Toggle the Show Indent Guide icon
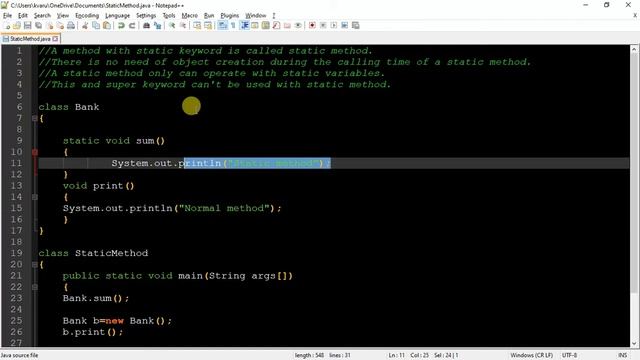640x360 pixels. pyautogui.click(x=245, y=25)
